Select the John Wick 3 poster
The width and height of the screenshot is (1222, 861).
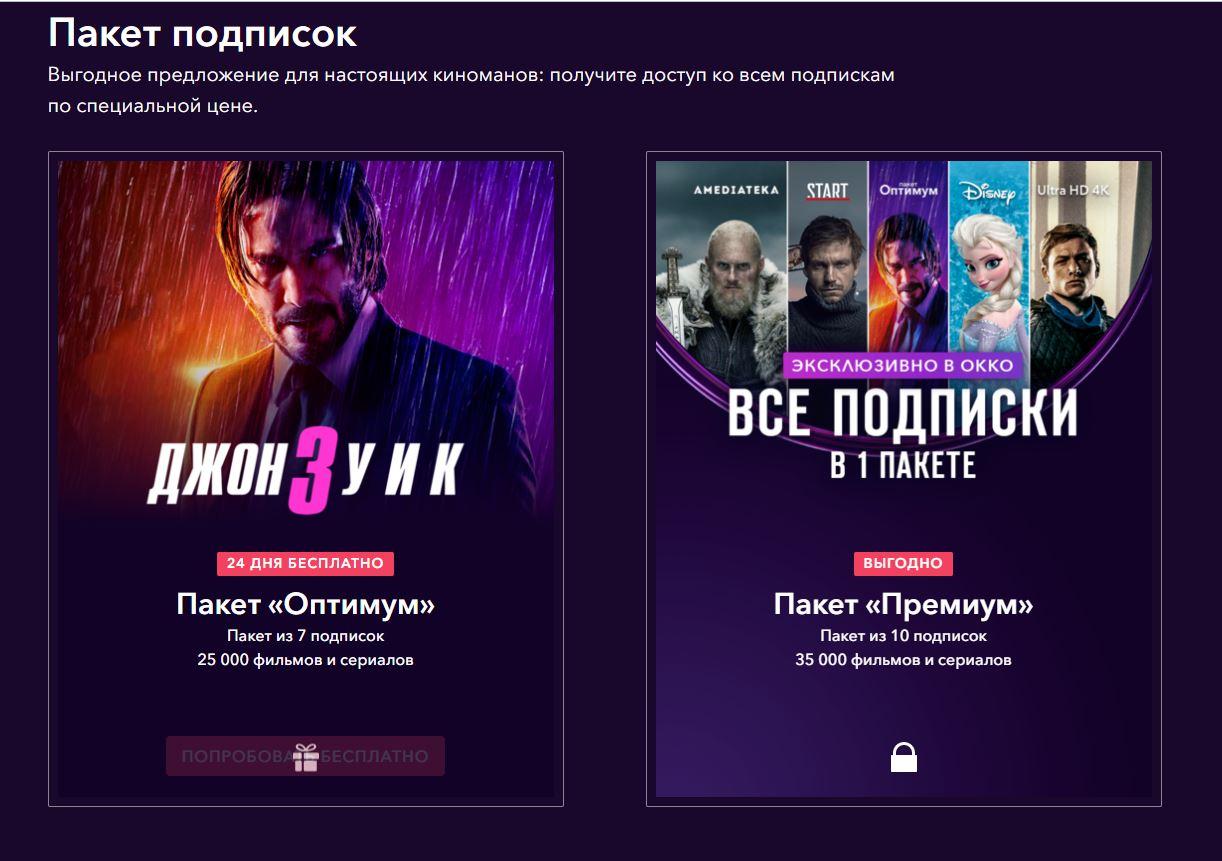tap(305, 340)
